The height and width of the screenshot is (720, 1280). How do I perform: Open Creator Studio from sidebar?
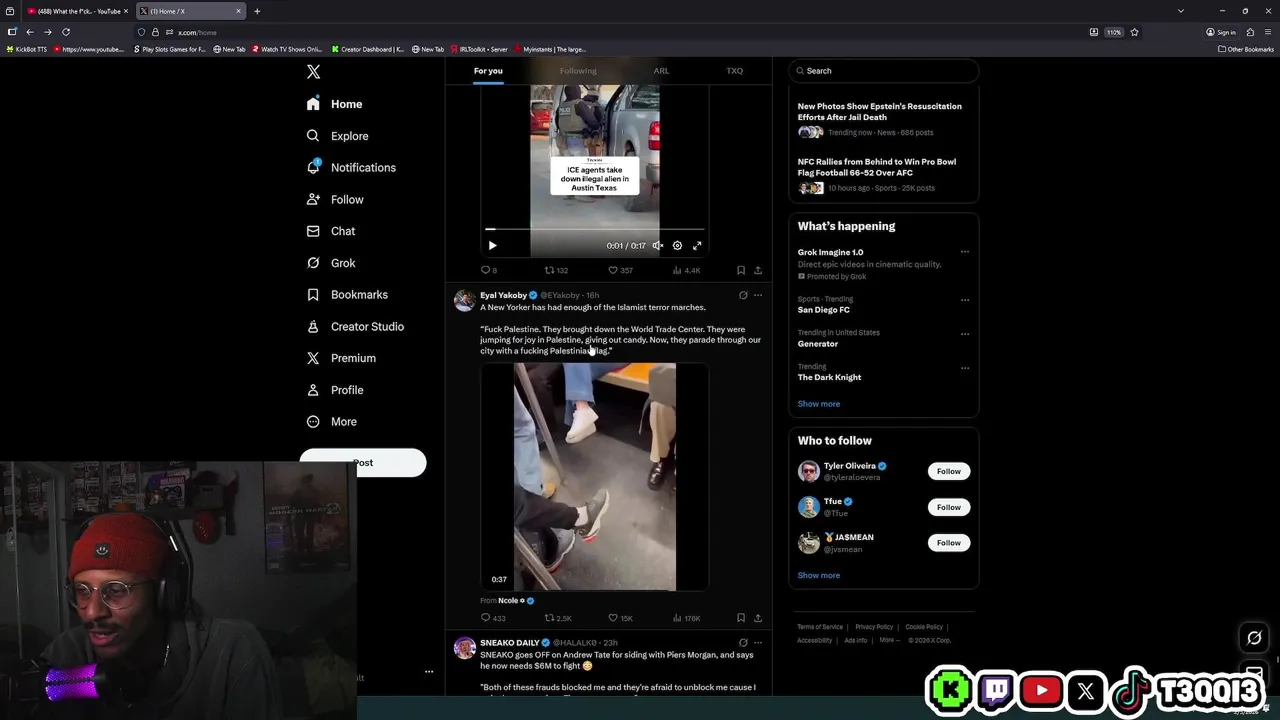point(355,327)
